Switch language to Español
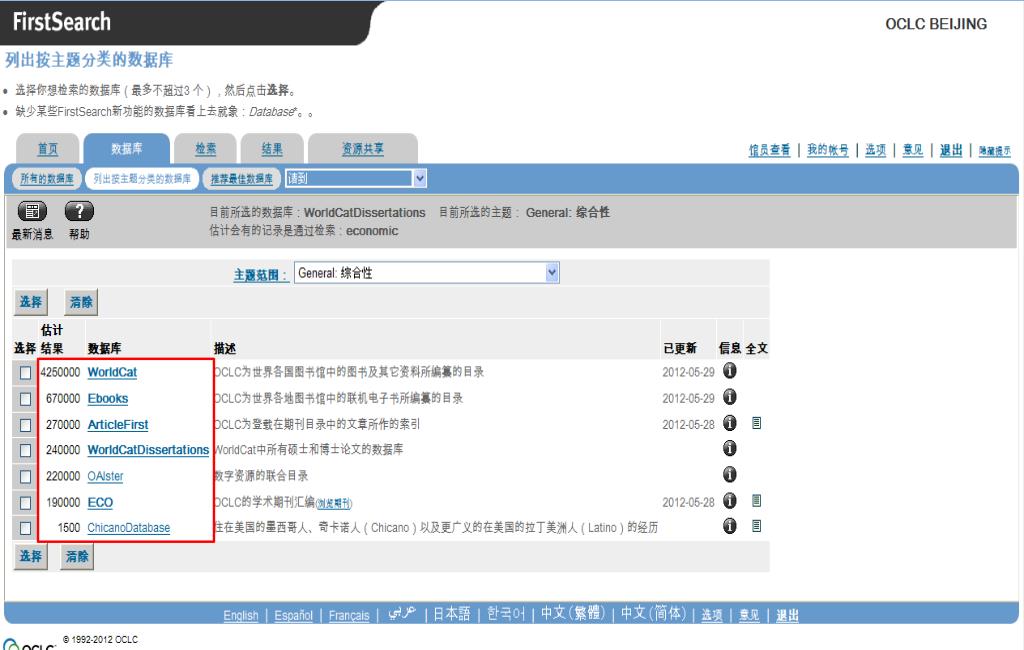This screenshot has height=650, width=1024. [293, 615]
